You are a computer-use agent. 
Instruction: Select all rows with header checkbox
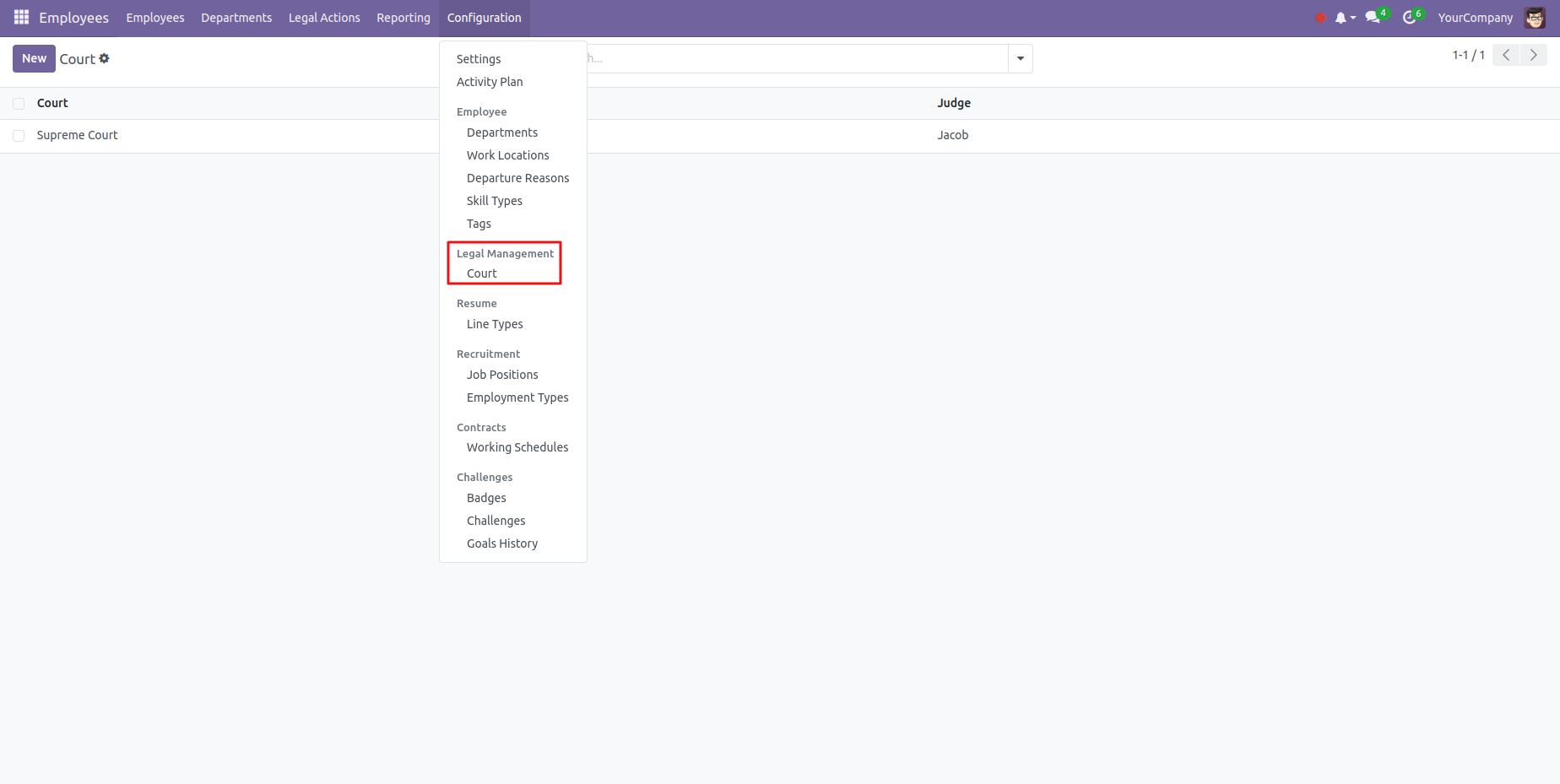[19, 104]
